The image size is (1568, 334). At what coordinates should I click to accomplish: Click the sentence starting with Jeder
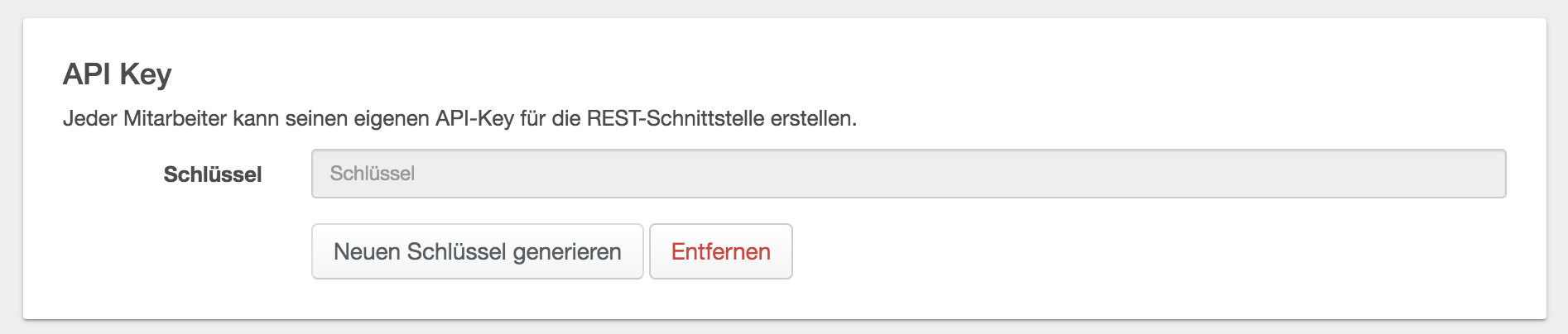coord(459,119)
